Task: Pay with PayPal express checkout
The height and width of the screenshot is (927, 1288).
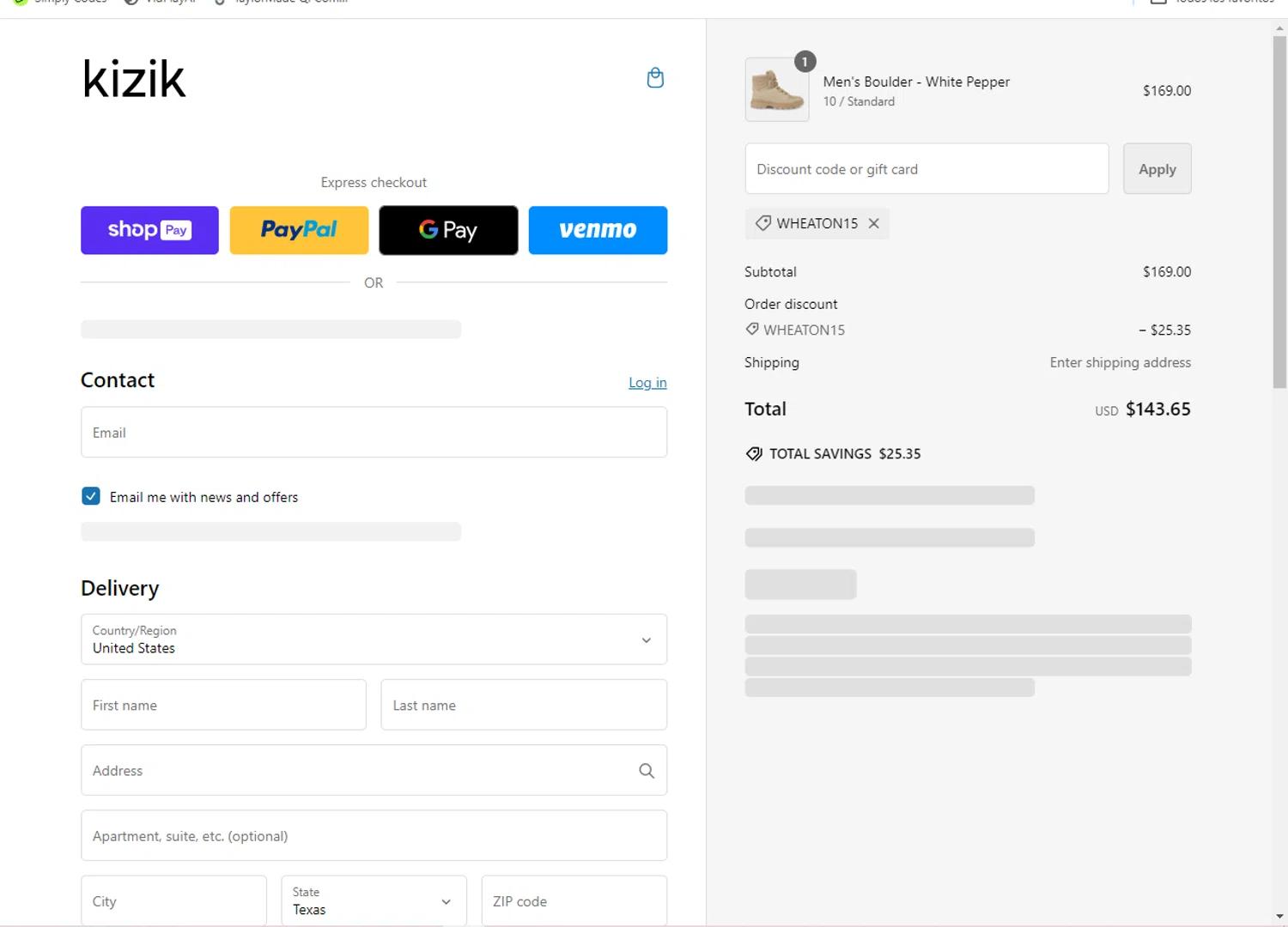Action: [299, 230]
